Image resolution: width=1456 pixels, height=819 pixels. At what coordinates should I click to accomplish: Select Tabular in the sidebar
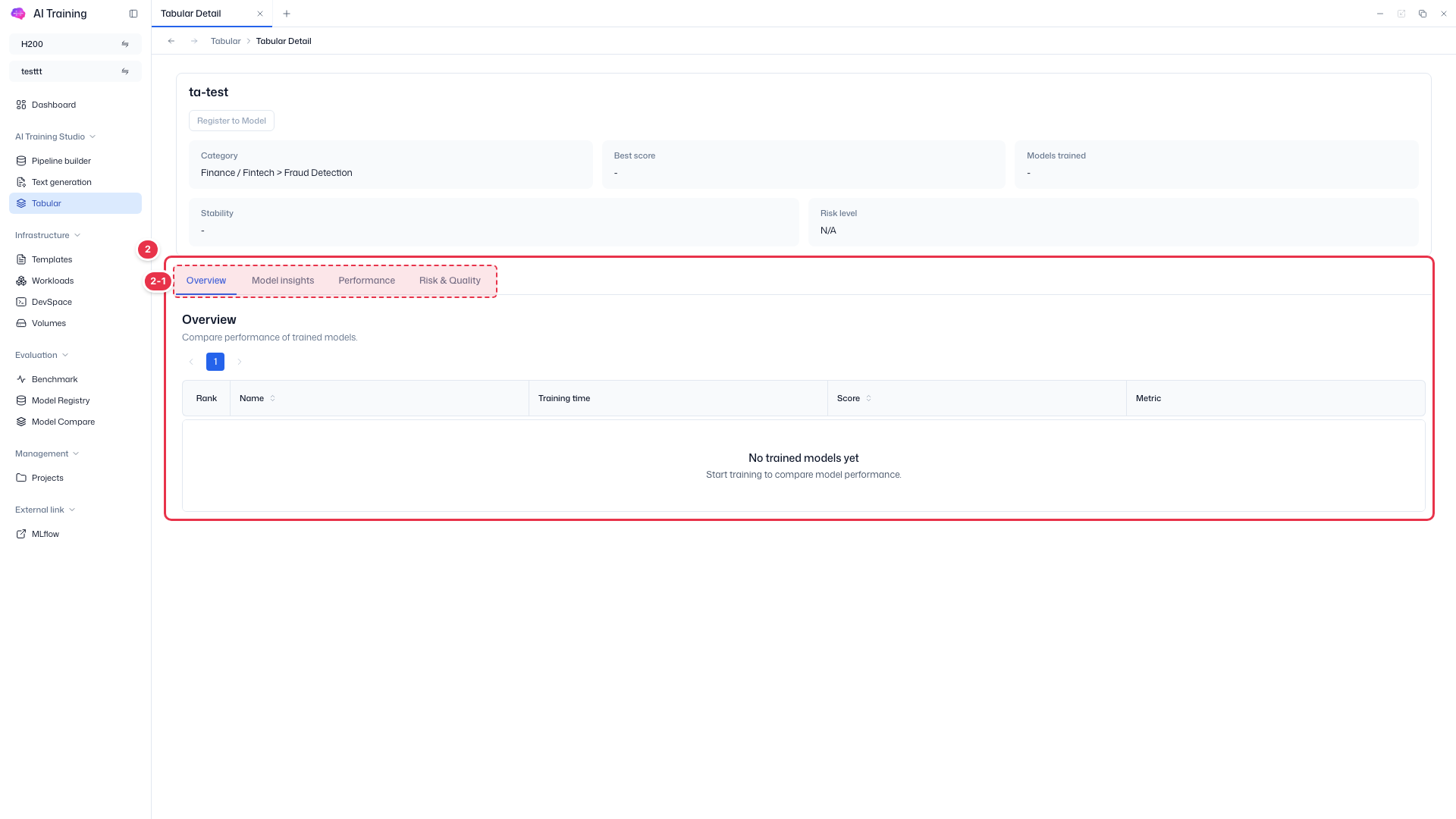[75, 203]
